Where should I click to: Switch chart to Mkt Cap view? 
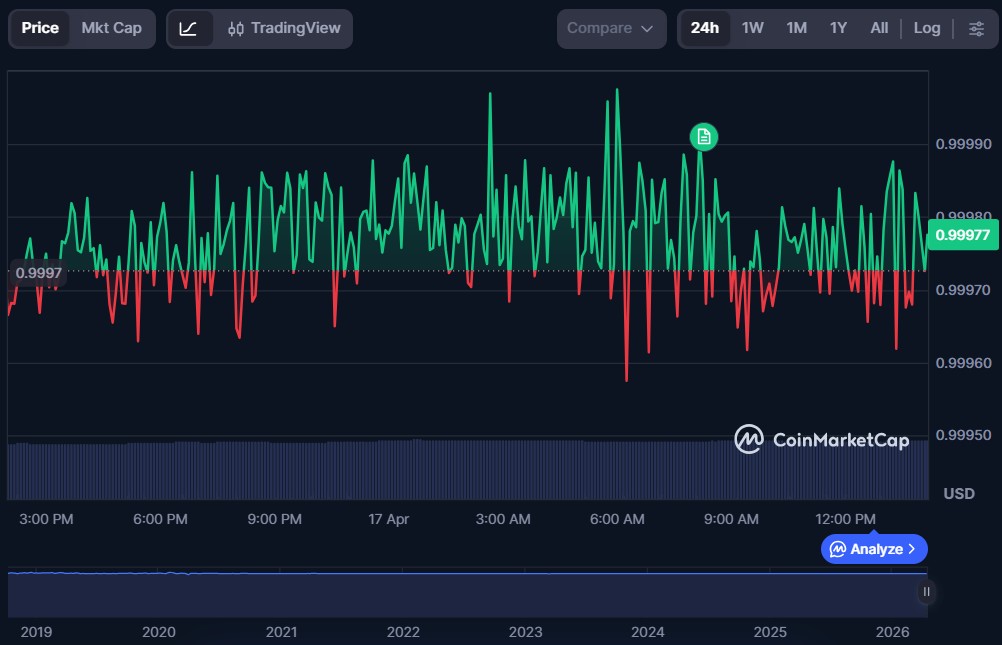point(111,28)
